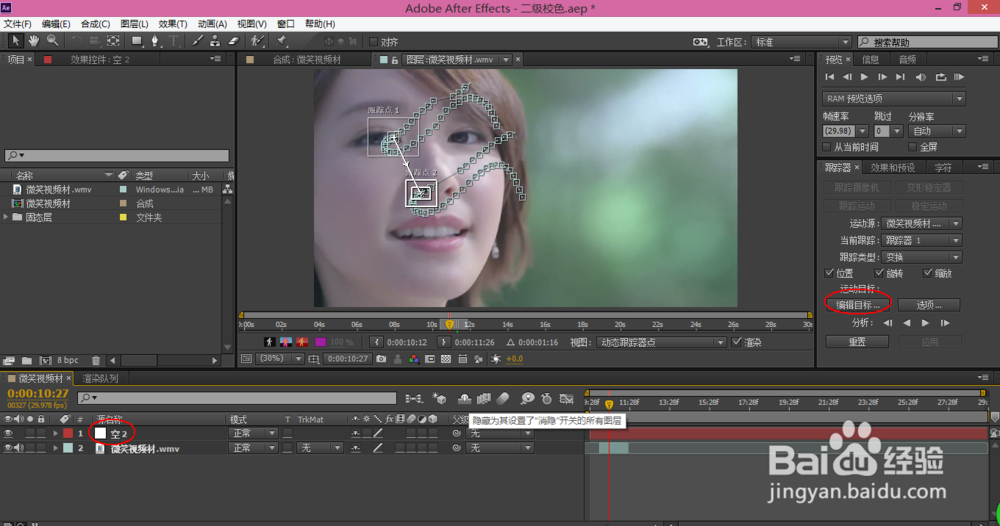Click the delete trash icon in project panel
Viewport: 1000px width, 526px height.
point(96,361)
